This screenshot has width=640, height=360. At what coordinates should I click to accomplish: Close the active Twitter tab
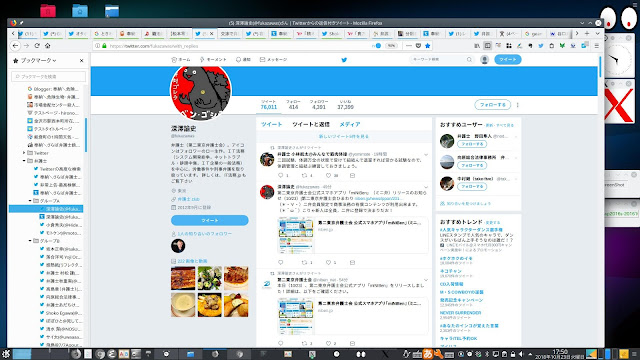tap(211, 33)
